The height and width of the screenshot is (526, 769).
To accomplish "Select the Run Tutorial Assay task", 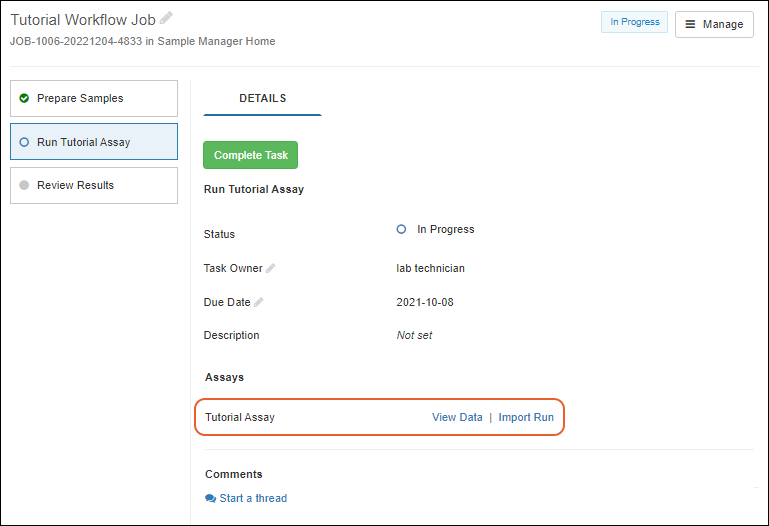I will point(93,142).
